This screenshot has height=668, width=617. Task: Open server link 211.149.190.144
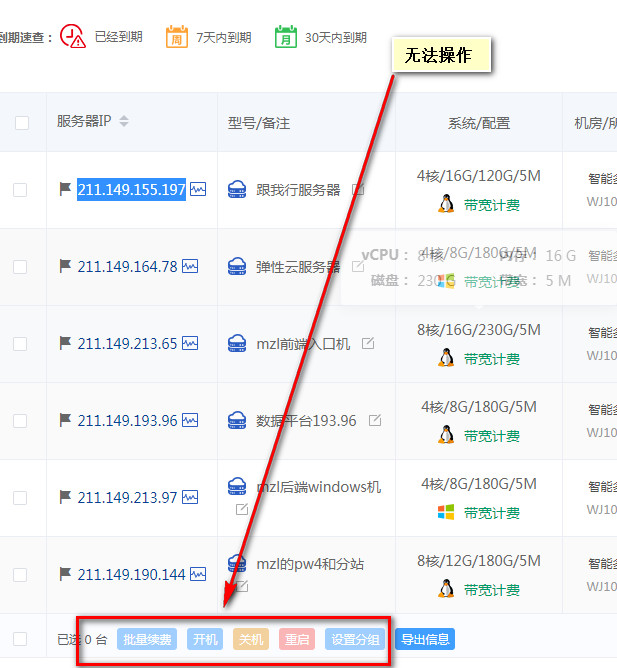(131, 575)
